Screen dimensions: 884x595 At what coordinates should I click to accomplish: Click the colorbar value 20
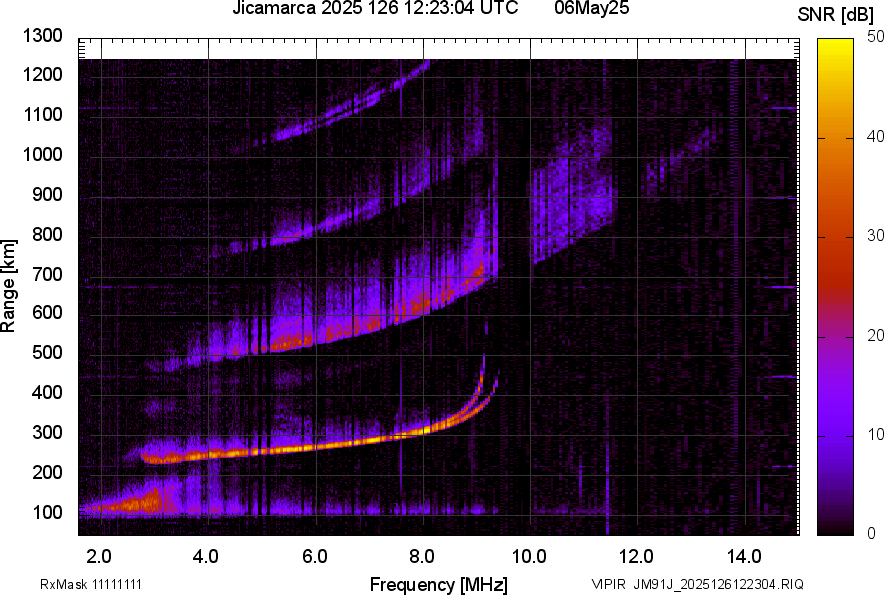click(875, 335)
